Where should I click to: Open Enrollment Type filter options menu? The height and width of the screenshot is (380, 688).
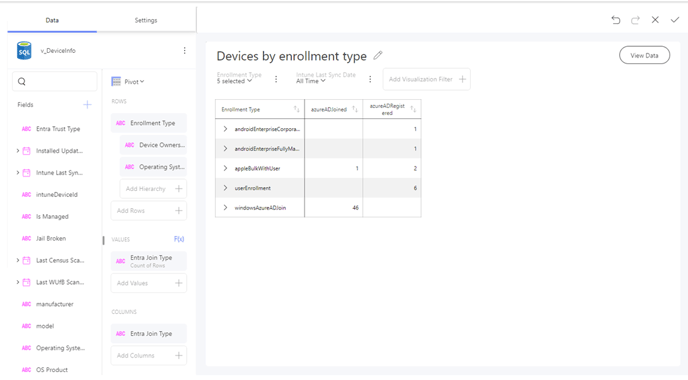click(x=276, y=79)
